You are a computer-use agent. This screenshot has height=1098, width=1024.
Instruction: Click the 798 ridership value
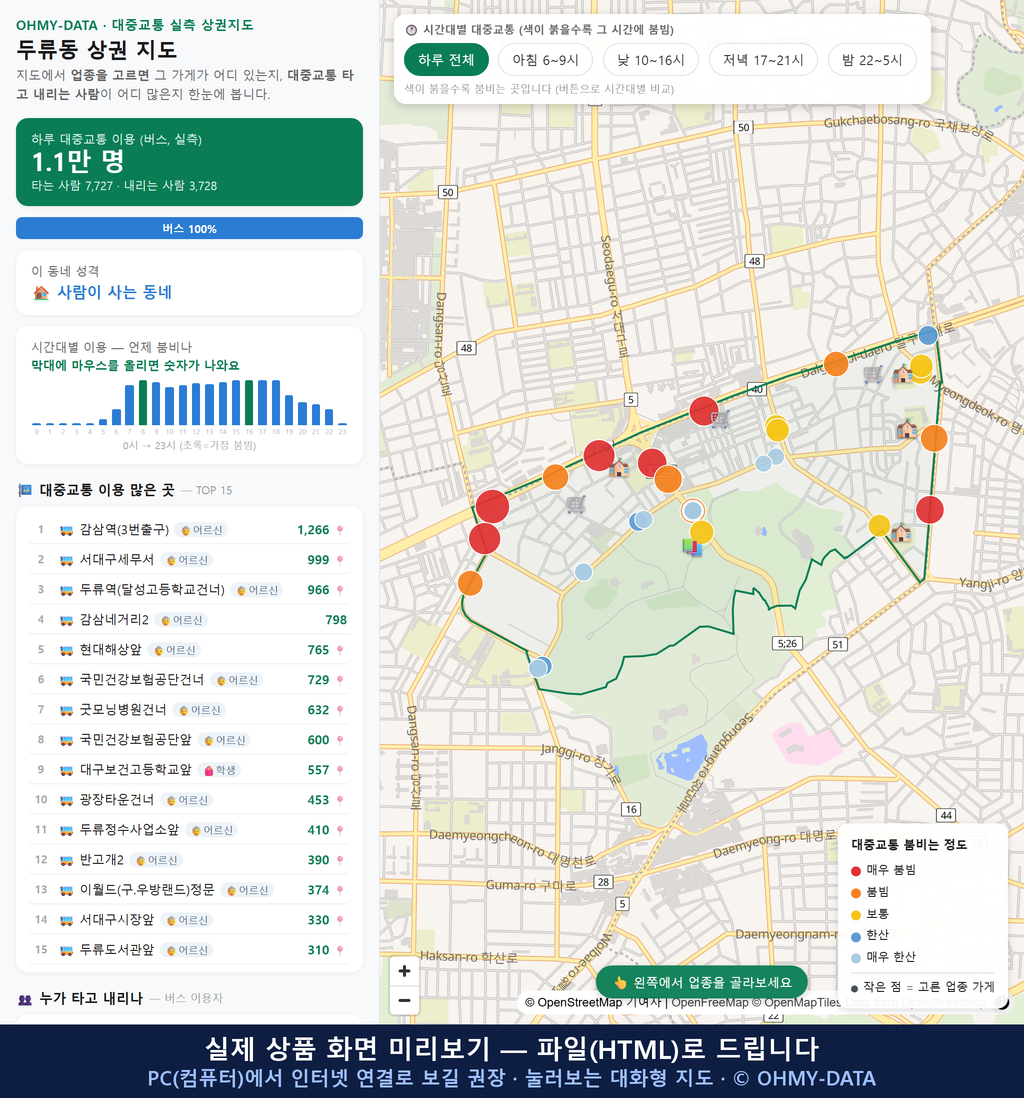click(x=336, y=620)
